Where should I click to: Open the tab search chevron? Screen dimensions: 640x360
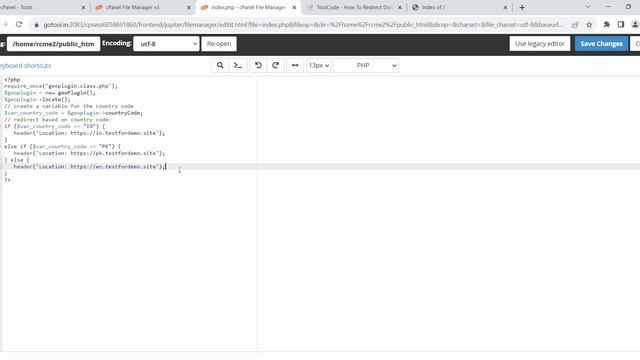(x=588, y=7)
